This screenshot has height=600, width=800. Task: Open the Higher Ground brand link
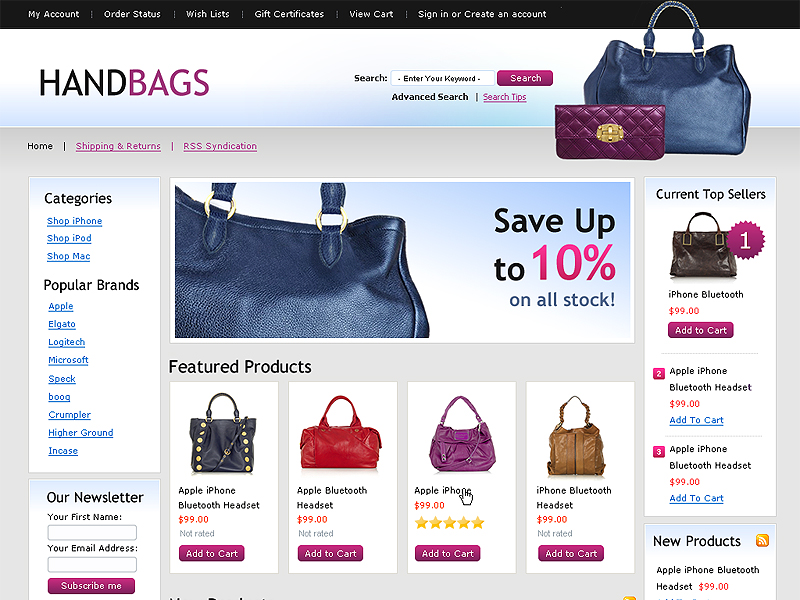[x=81, y=433]
